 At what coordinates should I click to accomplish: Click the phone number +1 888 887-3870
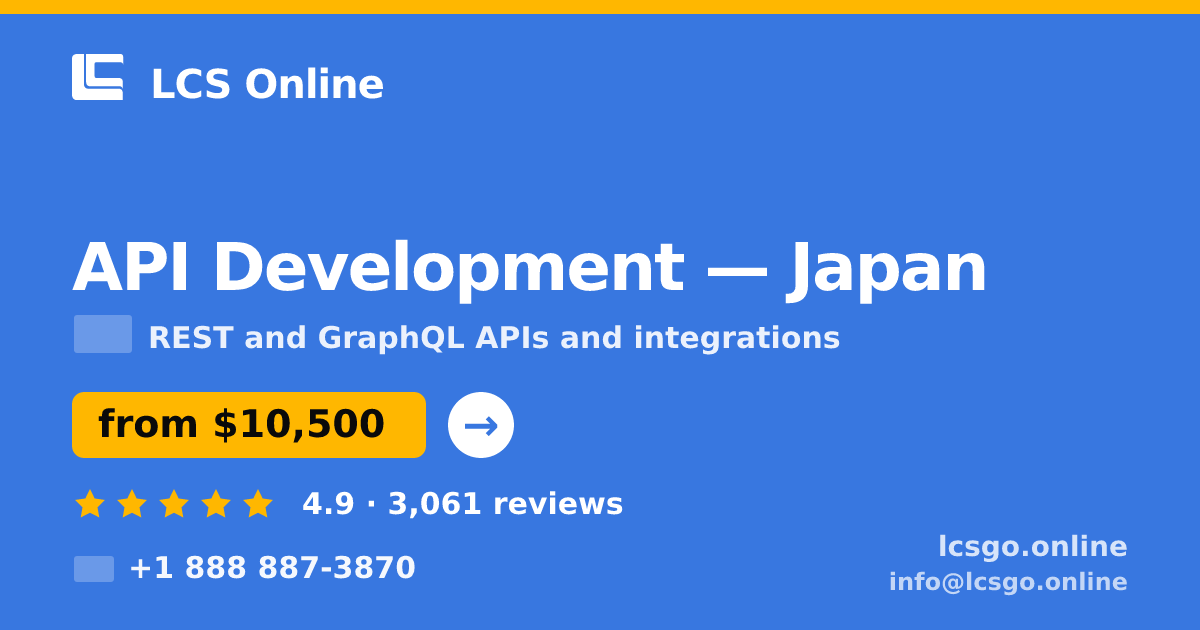272,568
